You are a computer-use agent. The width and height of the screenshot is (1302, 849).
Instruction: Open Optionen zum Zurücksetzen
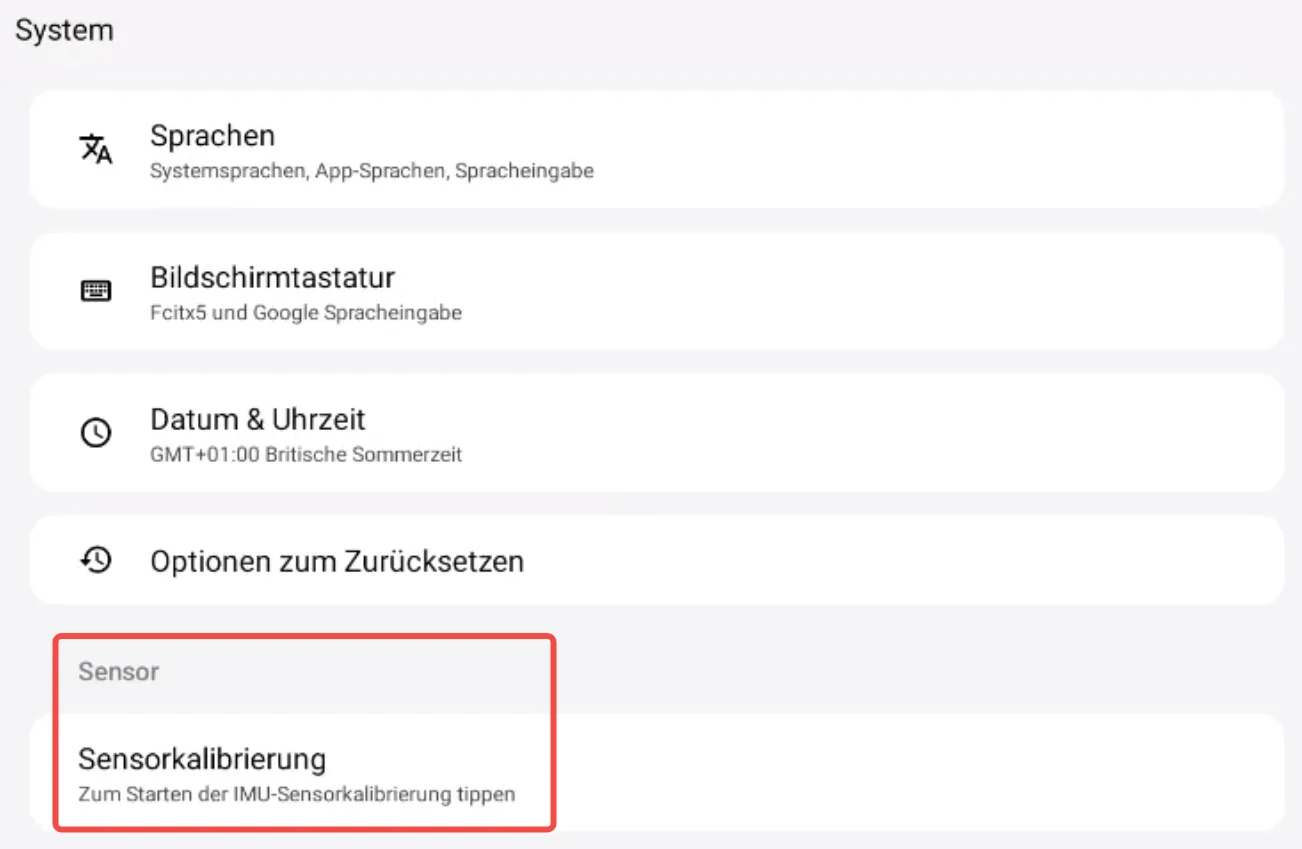pos(337,561)
